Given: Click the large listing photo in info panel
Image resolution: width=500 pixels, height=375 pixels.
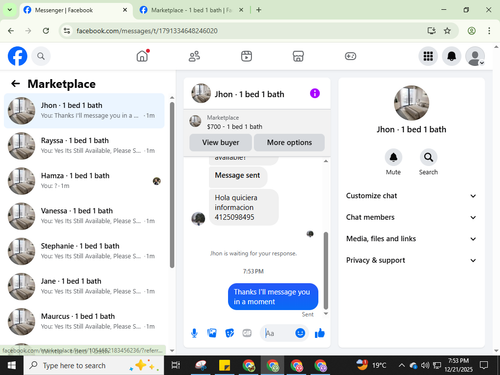Looking at the screenshot, I should (411, 103).
